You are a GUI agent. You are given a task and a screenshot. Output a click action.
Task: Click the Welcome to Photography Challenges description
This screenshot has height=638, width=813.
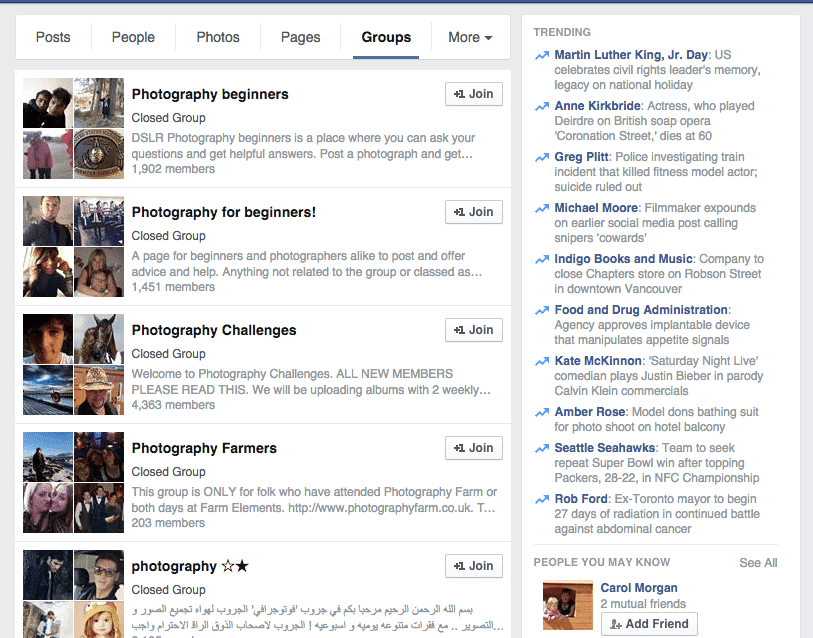coord(311,382)
